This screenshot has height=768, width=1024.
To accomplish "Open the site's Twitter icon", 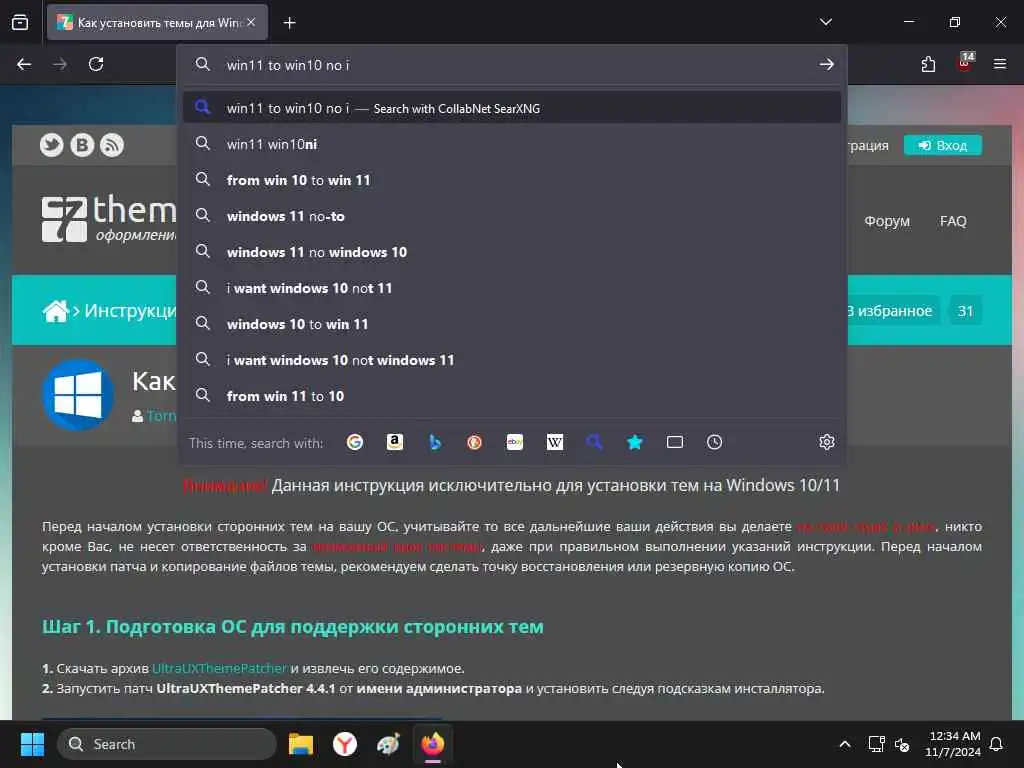I will 52,145.
